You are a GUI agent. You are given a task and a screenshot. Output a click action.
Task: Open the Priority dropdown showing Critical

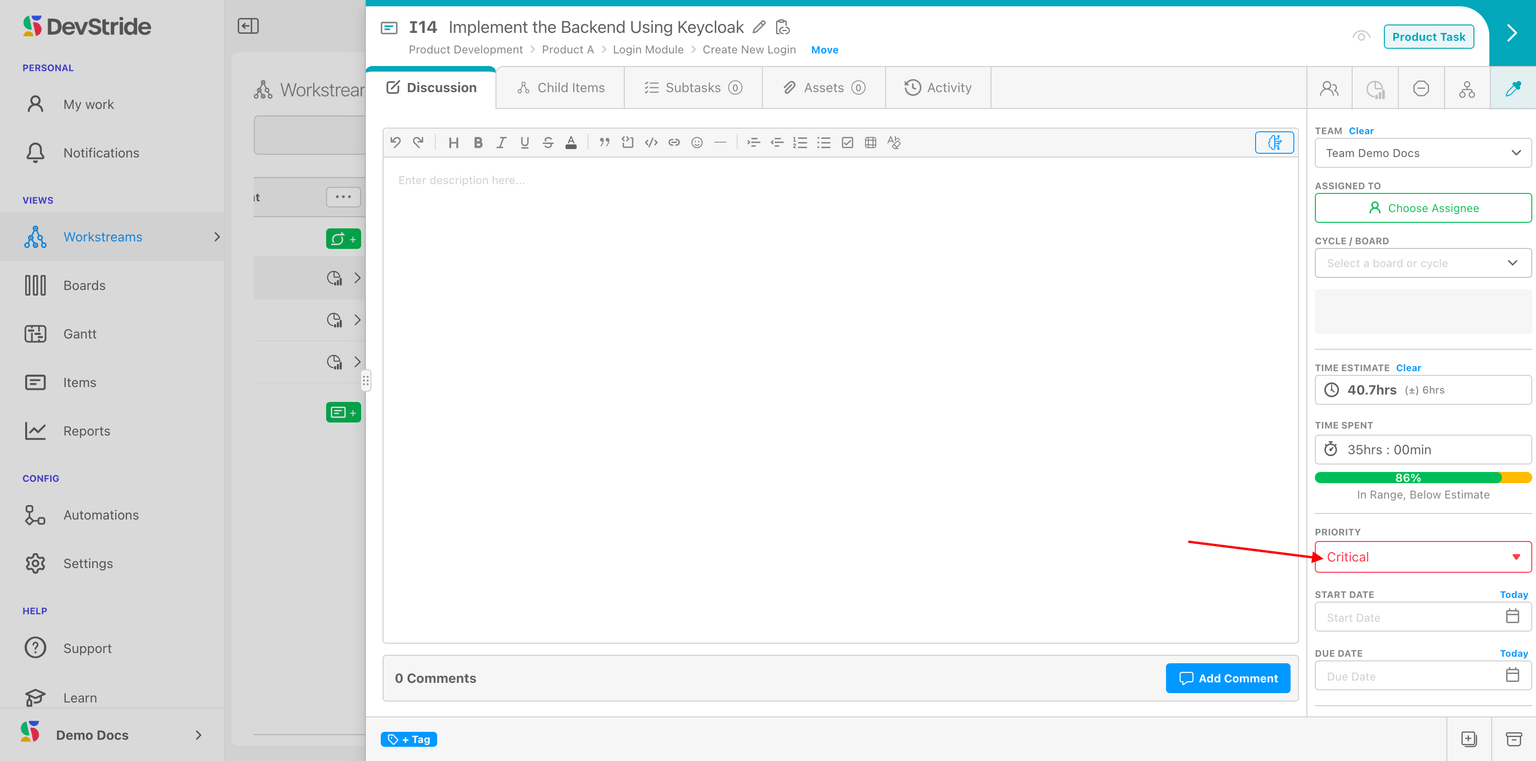tap(1422, 557)
